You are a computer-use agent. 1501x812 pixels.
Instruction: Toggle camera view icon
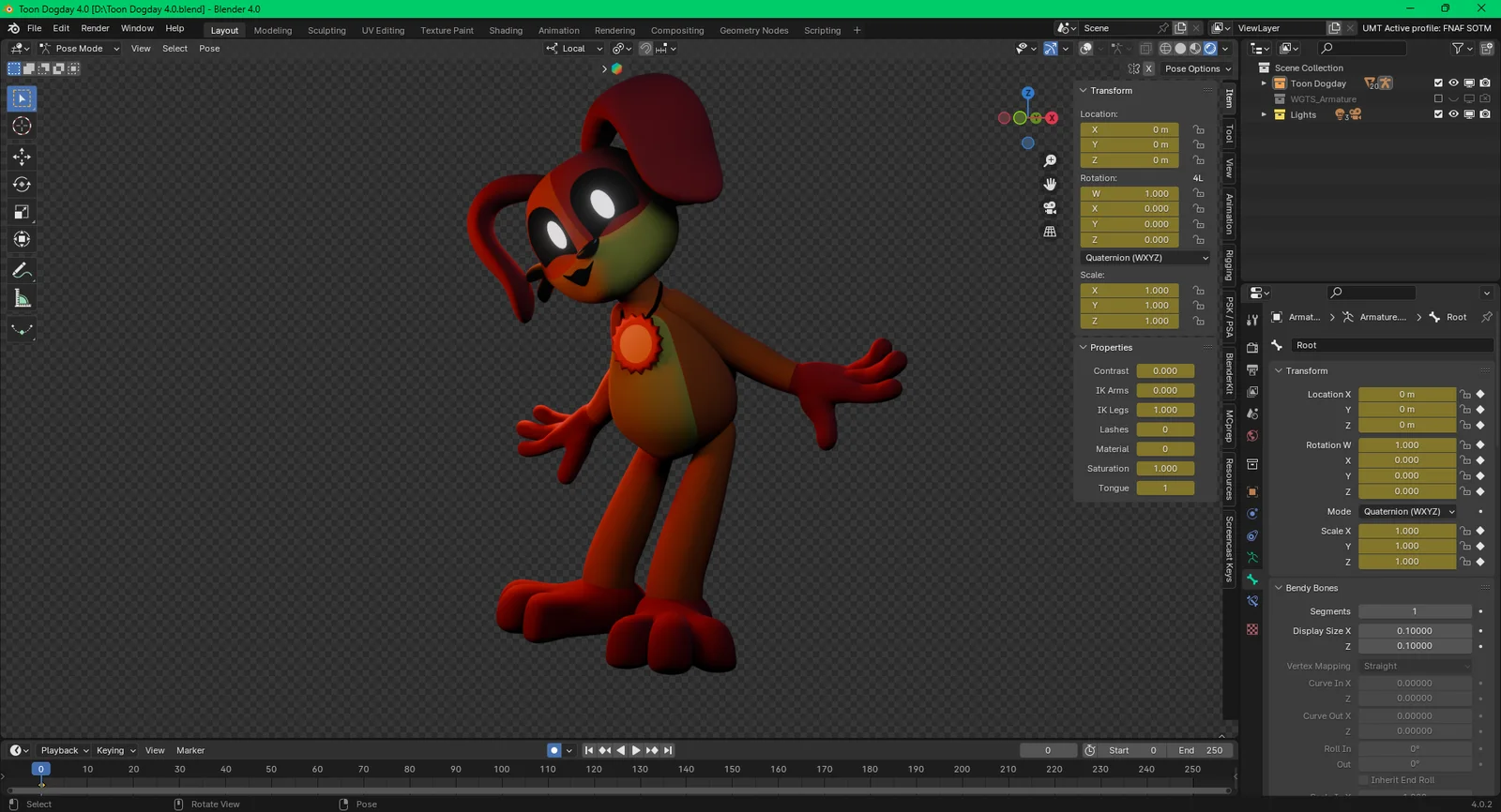point(1050,207)
